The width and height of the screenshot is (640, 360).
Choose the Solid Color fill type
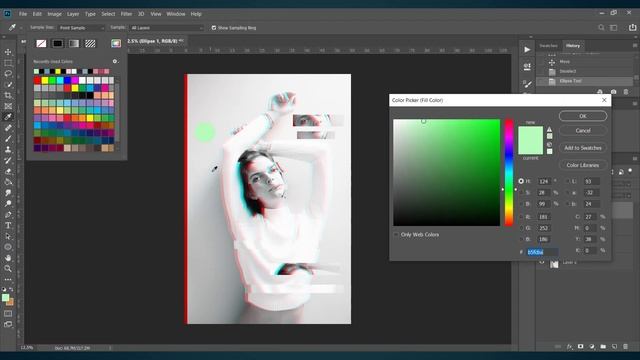(x=58, y=43)
